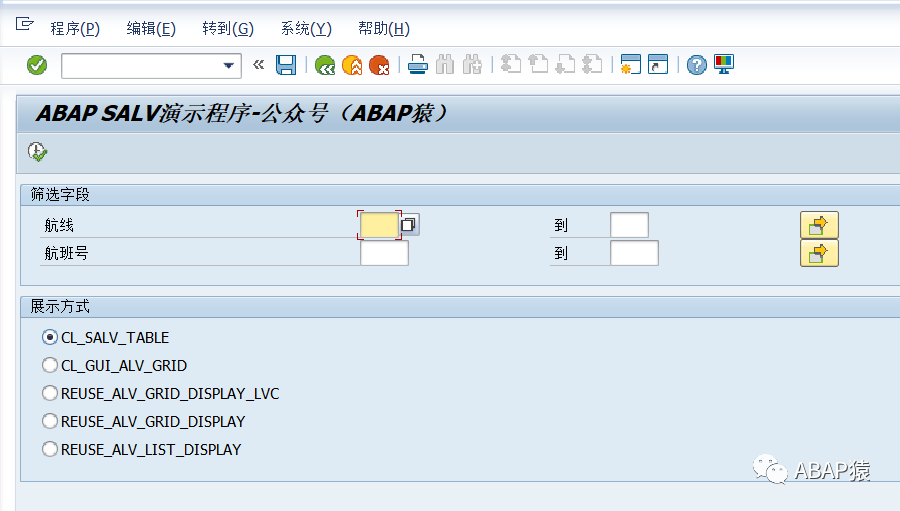Select the REUSE_ALV_LIST_DISPLAY radio button
Screen dimensions: 900x511
[x=50, y=449]
